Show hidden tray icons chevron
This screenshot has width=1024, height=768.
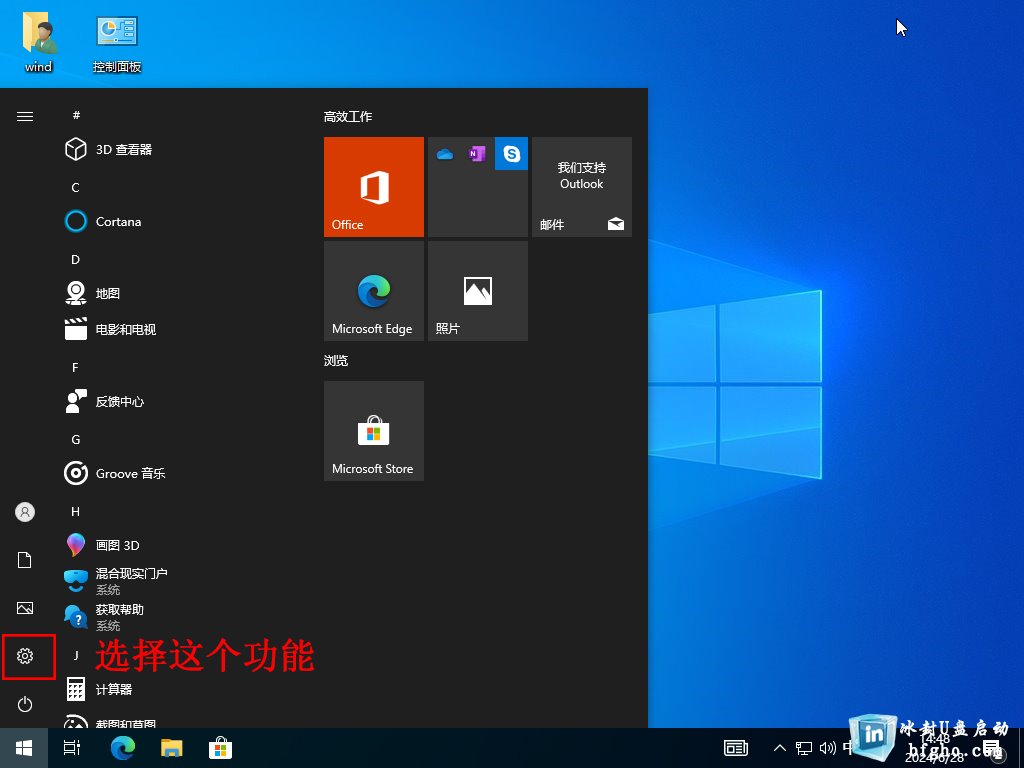(780, 748)
